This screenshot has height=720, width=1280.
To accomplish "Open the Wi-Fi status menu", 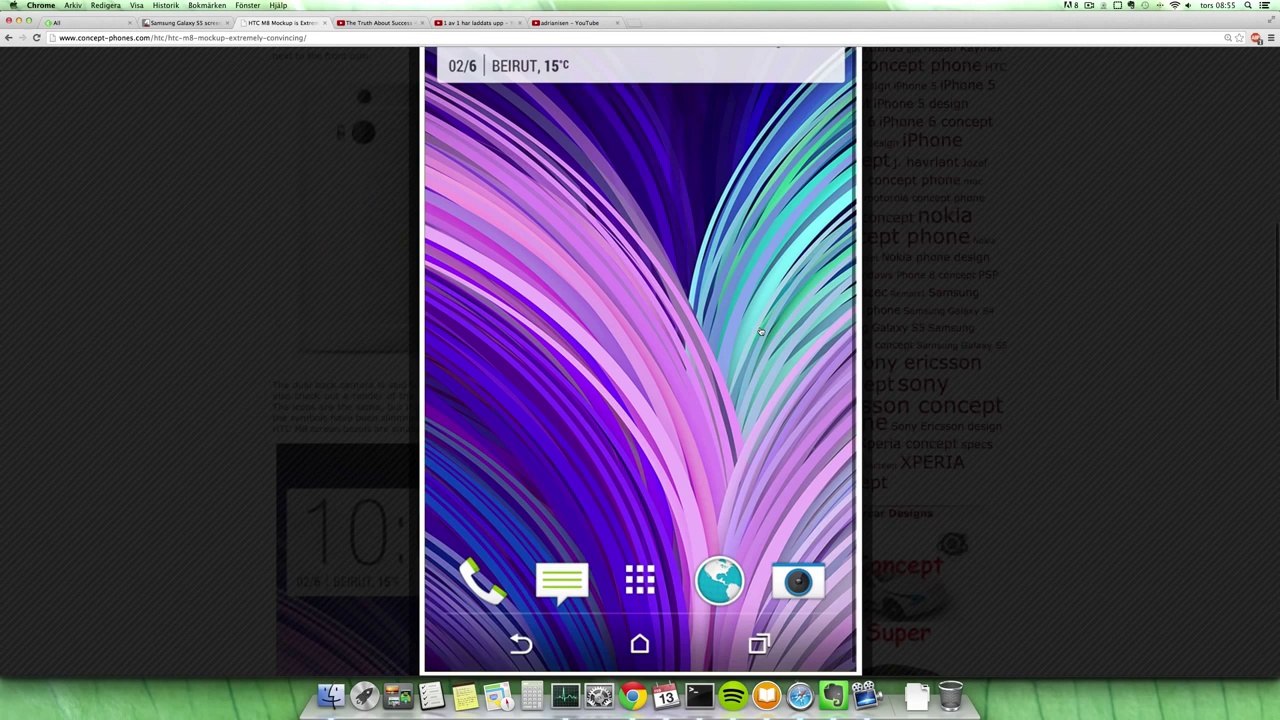I will pos(1174,5).
